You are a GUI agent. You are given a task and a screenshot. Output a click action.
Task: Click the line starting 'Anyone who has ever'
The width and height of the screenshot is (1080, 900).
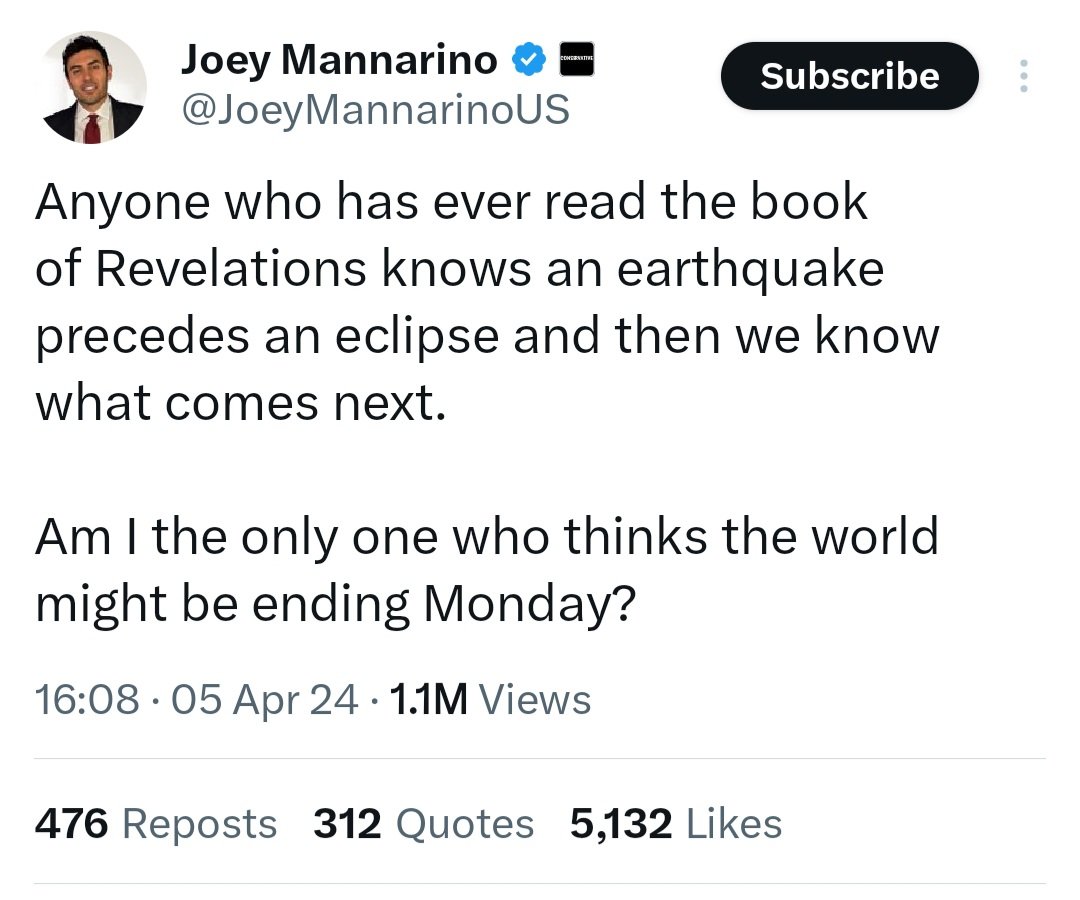coord(451,203)
